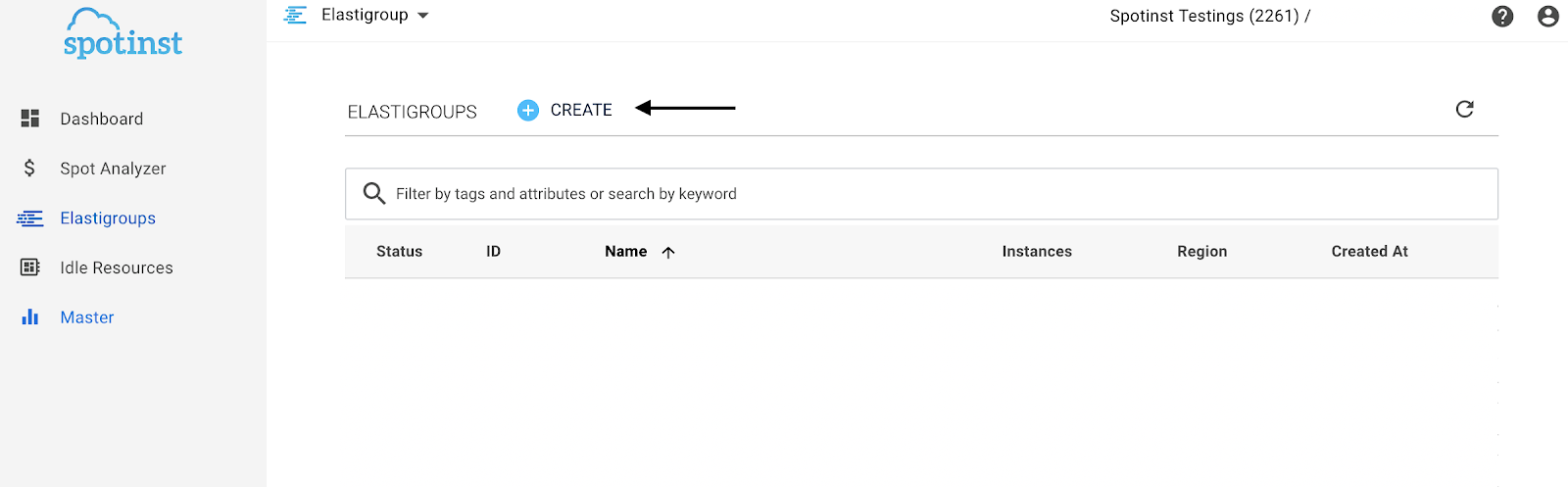Click the Master bar chart icon
The image size is (1568, 487).
[30, 317]
